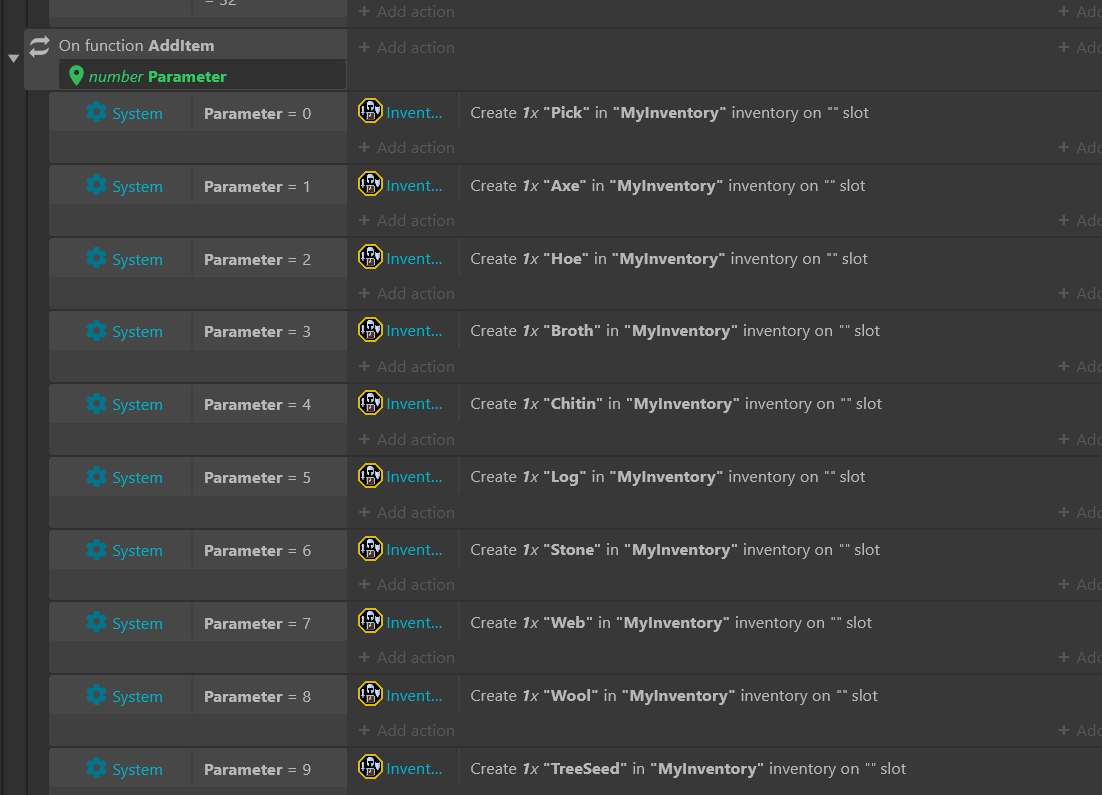Select System gear icon in Parameter = 2 row
The image size is (1102, 795).
click(96, 259)
